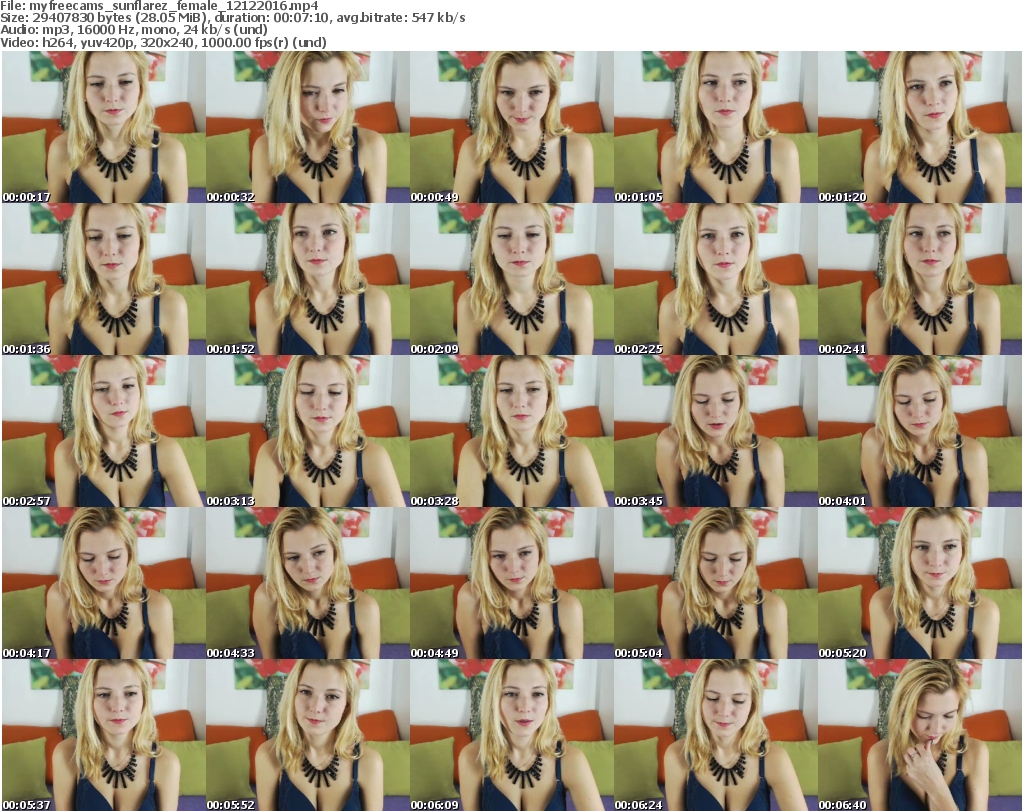Click the thumbnail timestamped 00:02:41
1024x811 pixels.
[920, 279]
